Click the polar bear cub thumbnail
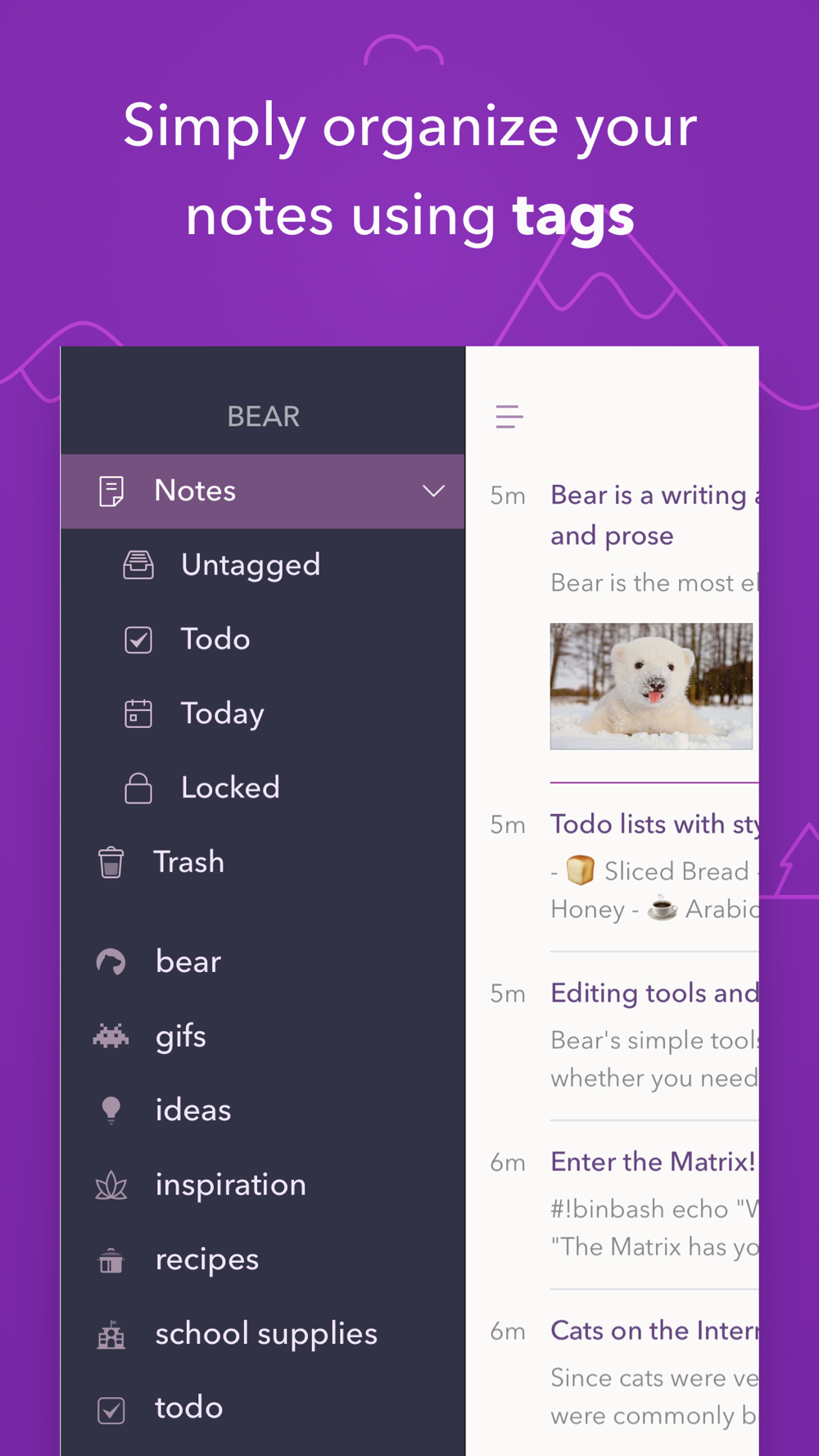This screenshot has width=819, height=1456. (x=651, y=686)
